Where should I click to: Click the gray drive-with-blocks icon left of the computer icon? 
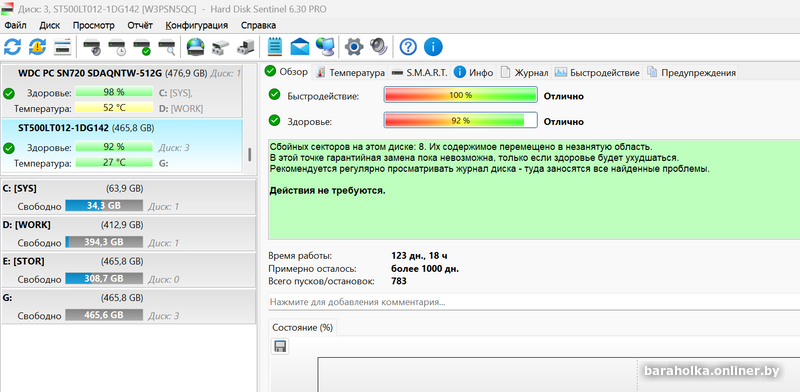220,47
